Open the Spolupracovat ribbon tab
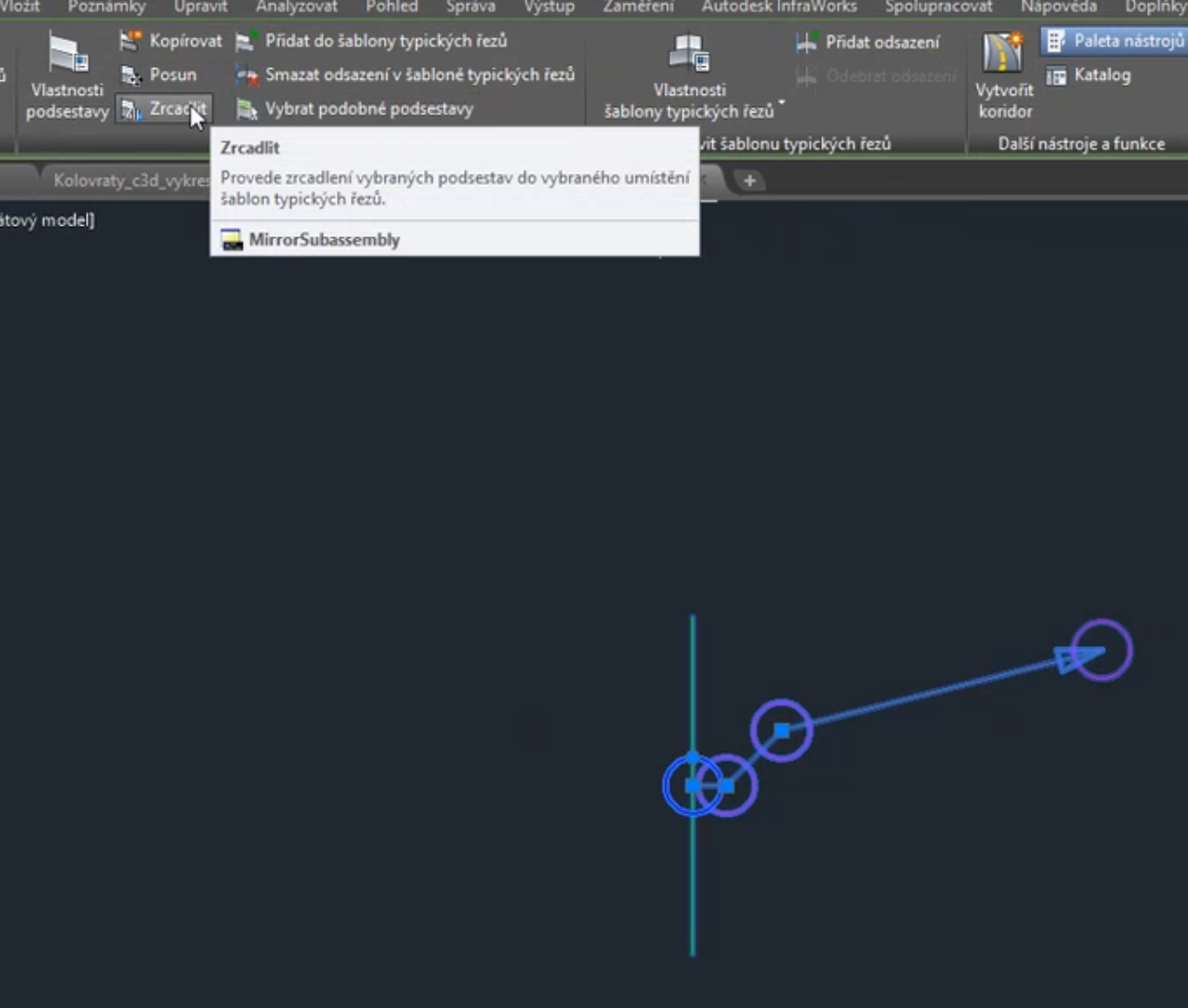Image resolution: width=1188 pixels, height=1008 pixels. (x=938, y=7)
